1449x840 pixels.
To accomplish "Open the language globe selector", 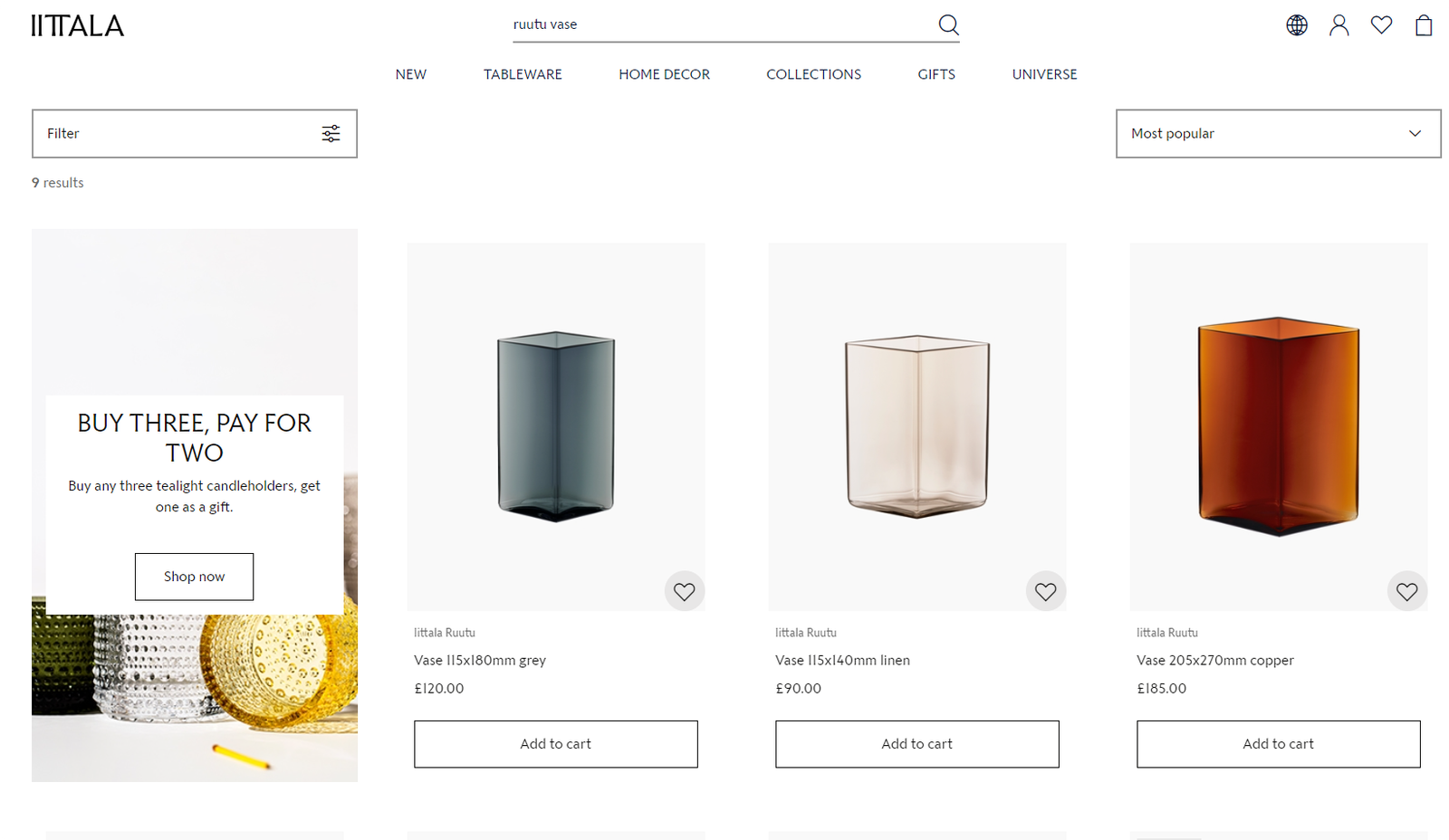I will coord(1297,25).
